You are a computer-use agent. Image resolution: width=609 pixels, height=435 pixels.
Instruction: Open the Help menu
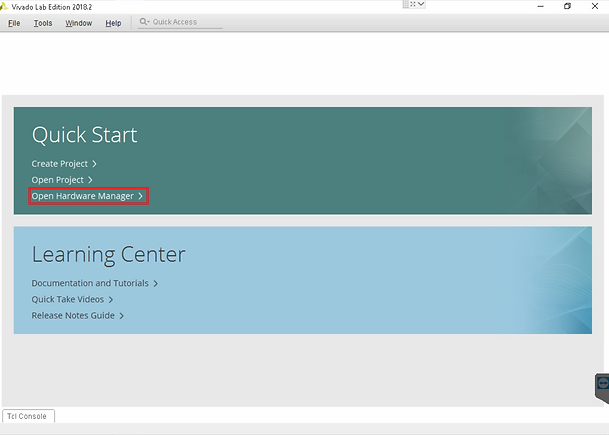tap(113, 23)
